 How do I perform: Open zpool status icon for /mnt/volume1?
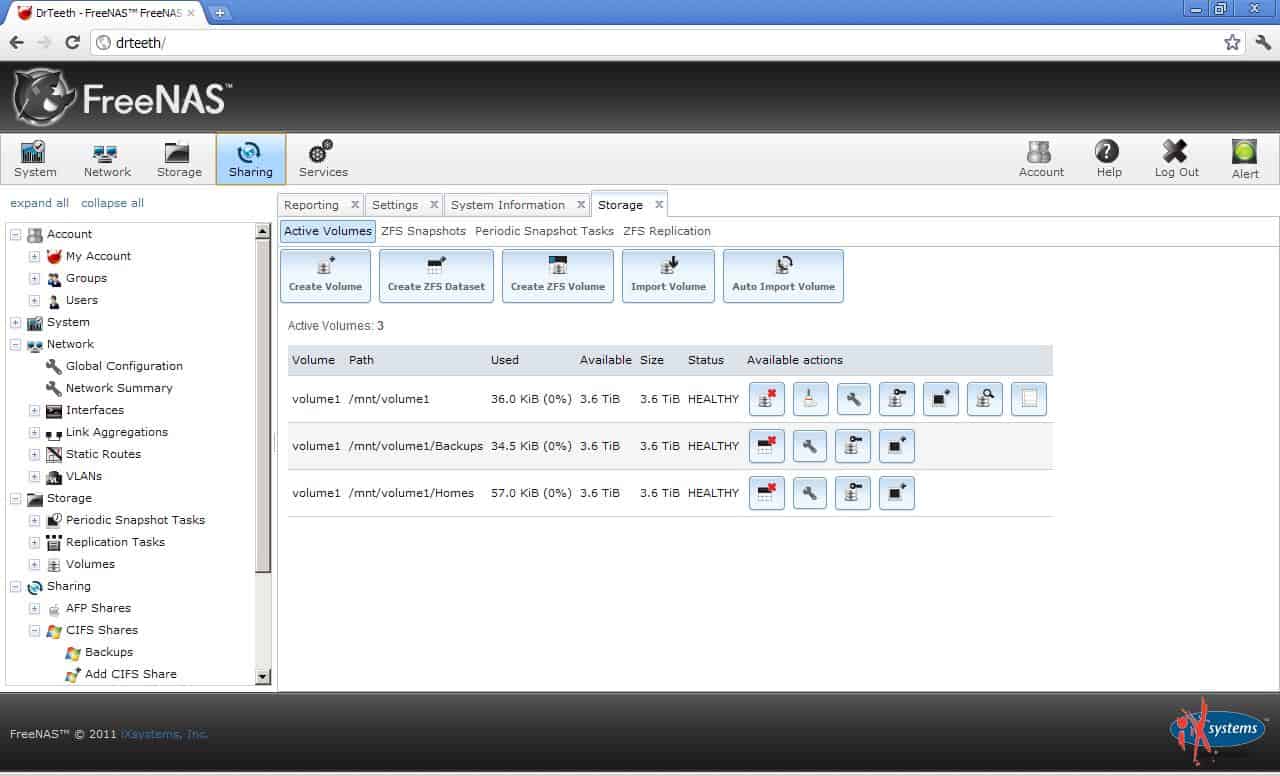coord(1029,399)
